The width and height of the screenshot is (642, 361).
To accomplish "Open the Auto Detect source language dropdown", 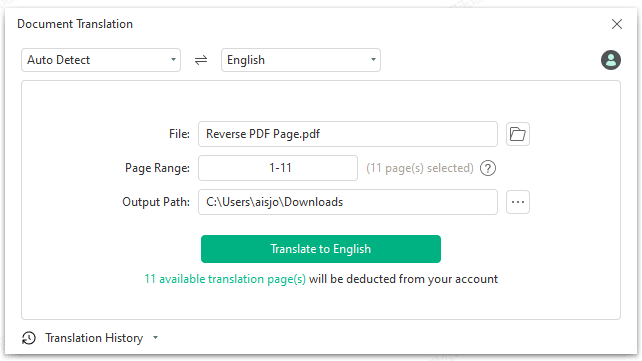I will tap(101, 60).
